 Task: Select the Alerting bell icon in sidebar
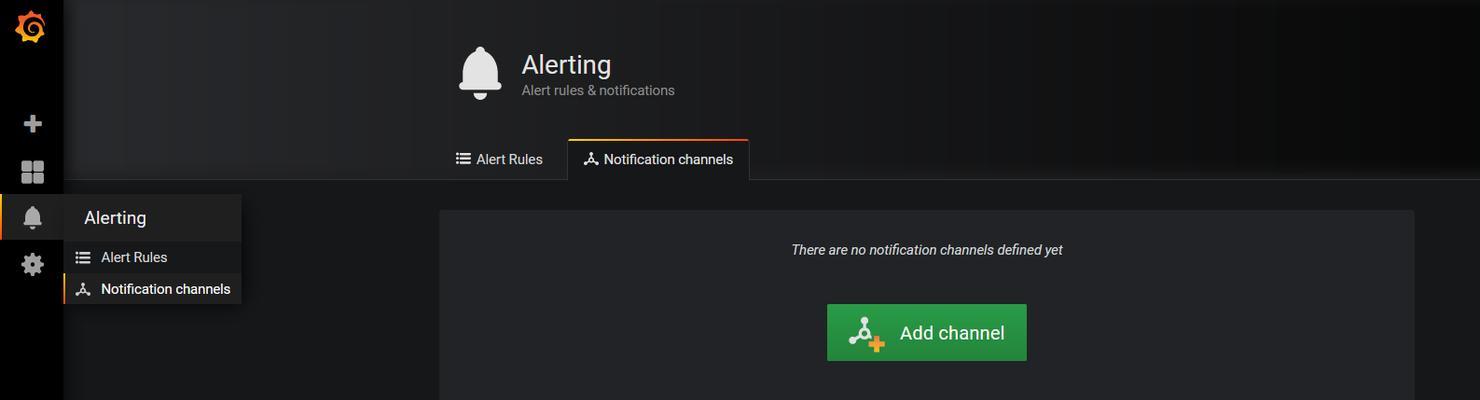point(32,217)
